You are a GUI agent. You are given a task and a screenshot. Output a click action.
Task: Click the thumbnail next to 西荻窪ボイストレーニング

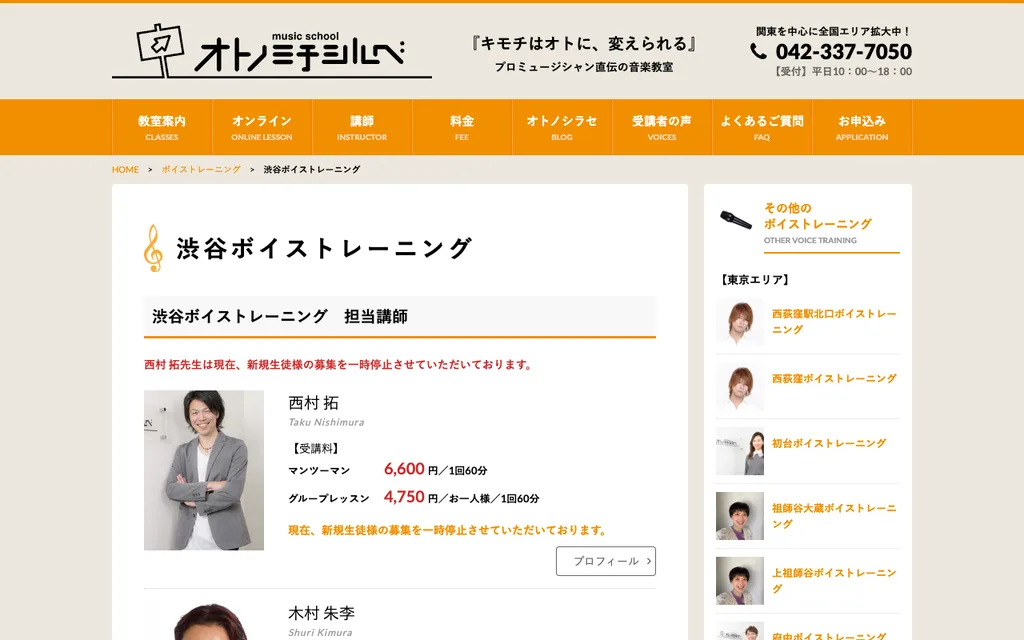[x=740, y=386]
